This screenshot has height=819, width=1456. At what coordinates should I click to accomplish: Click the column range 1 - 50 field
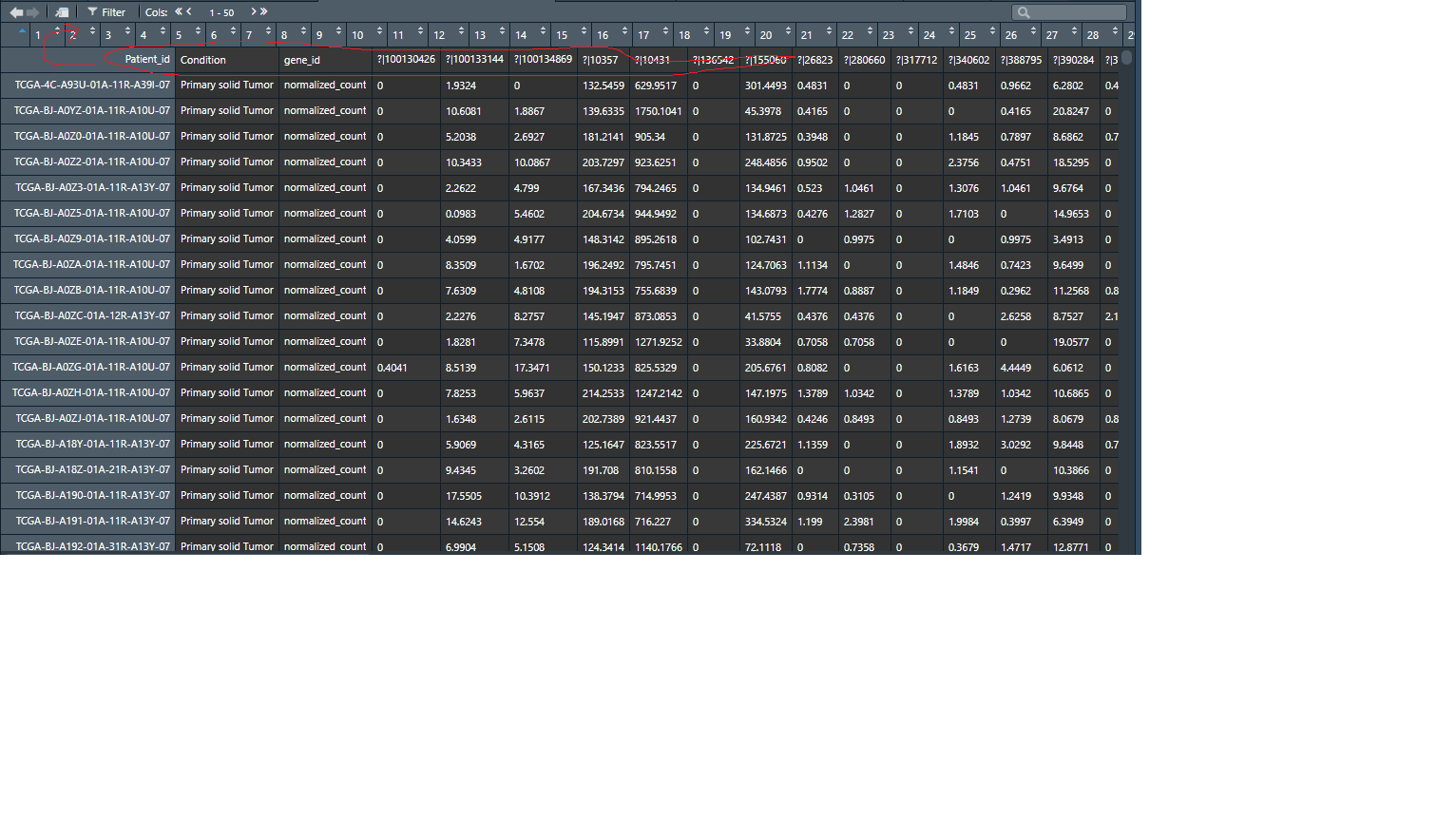click(221, 13)
